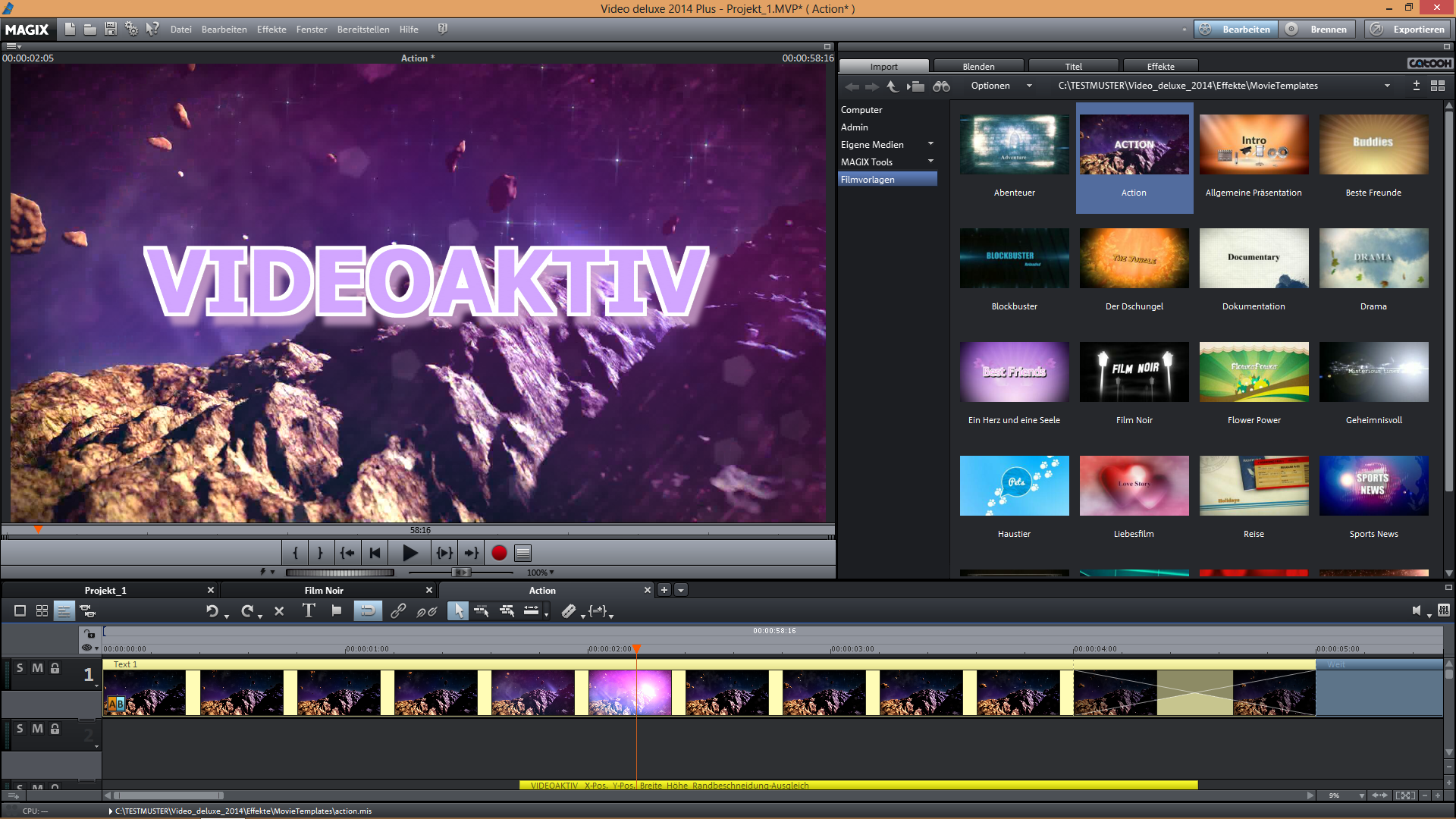Solo track 2 with S button
The height and width of the screenshot is (819, 1456).
[20, 729]
